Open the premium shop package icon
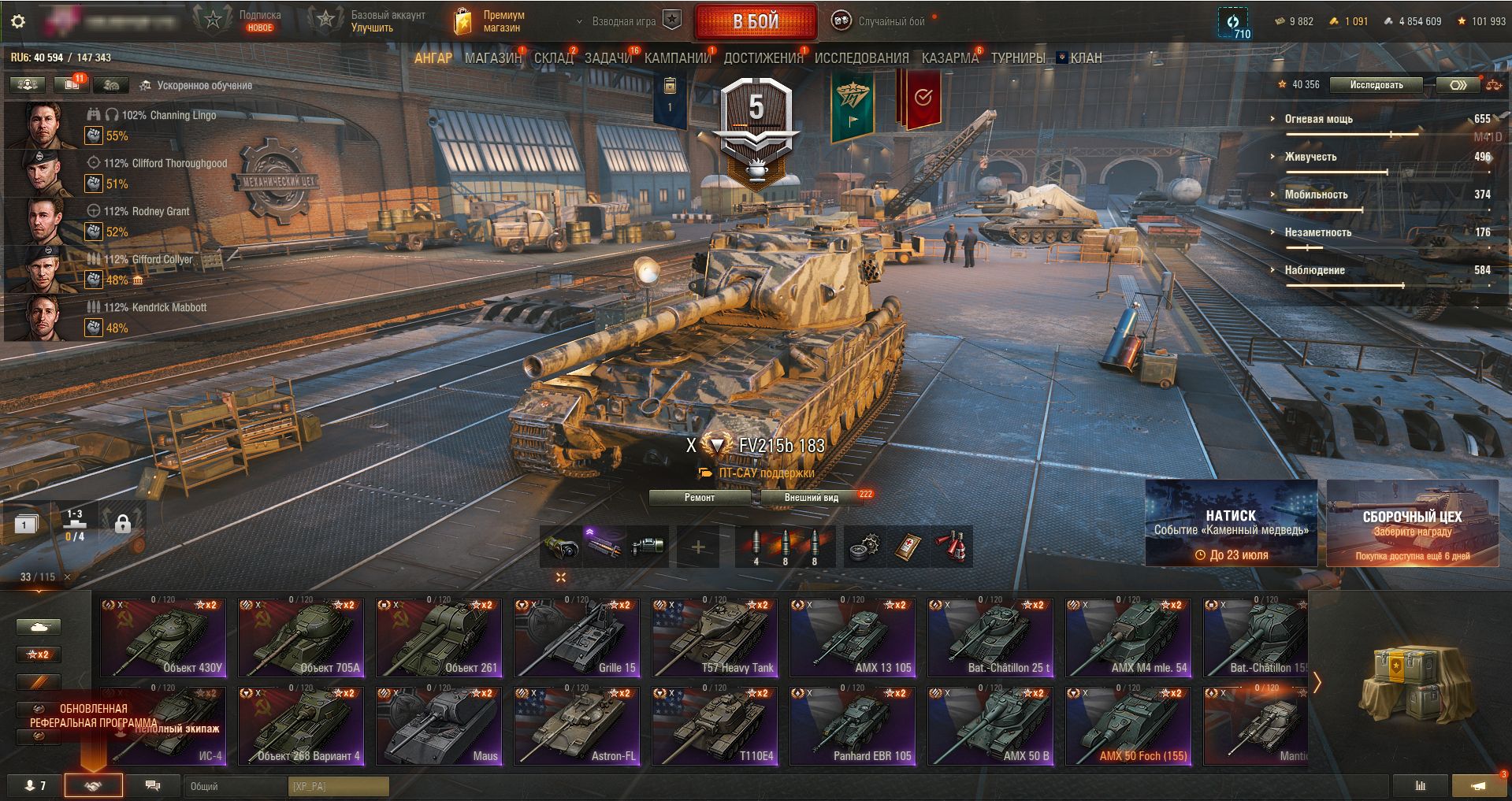Image resolution: width=1512 pixels, height=801 pixels. (x=463, y=21)
